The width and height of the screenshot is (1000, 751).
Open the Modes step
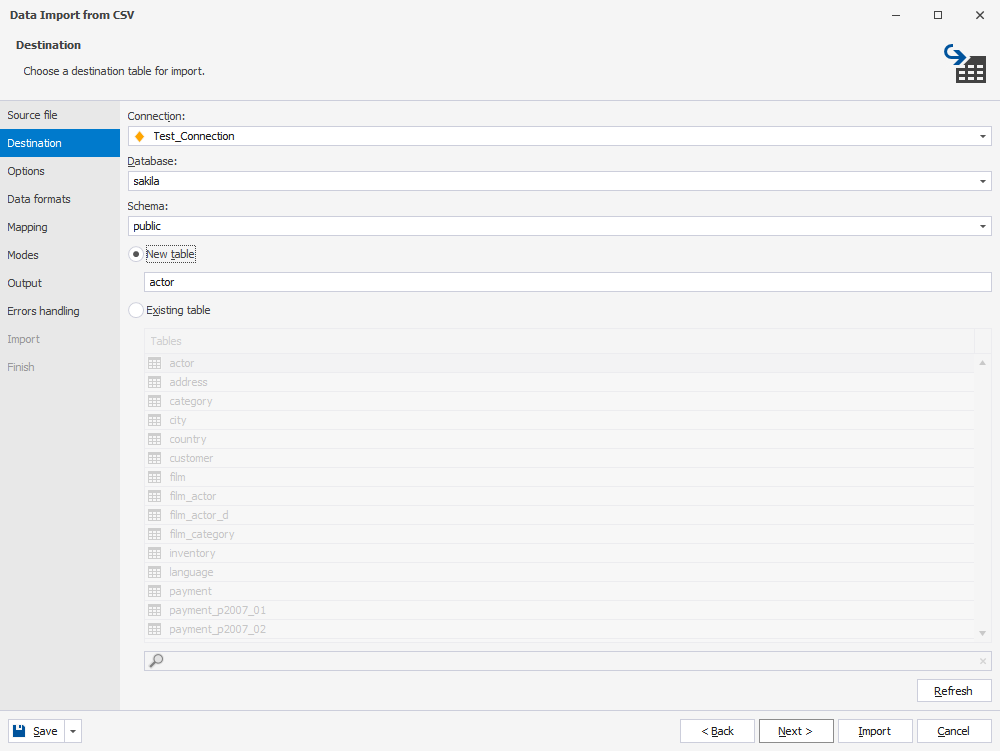pyautogui.click(x=60, y=255)
